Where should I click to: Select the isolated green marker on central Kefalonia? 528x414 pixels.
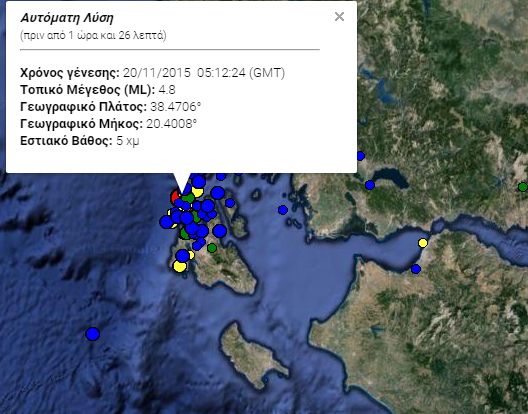click(212, 248)
